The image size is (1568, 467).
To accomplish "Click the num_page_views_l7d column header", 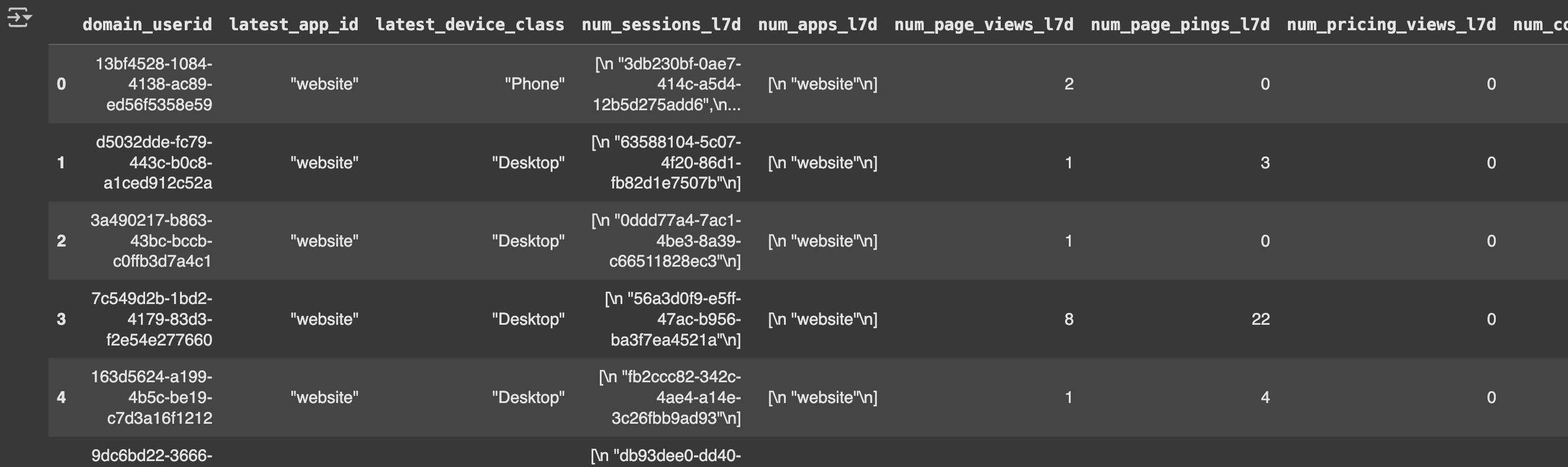I will tap(984, 24).
